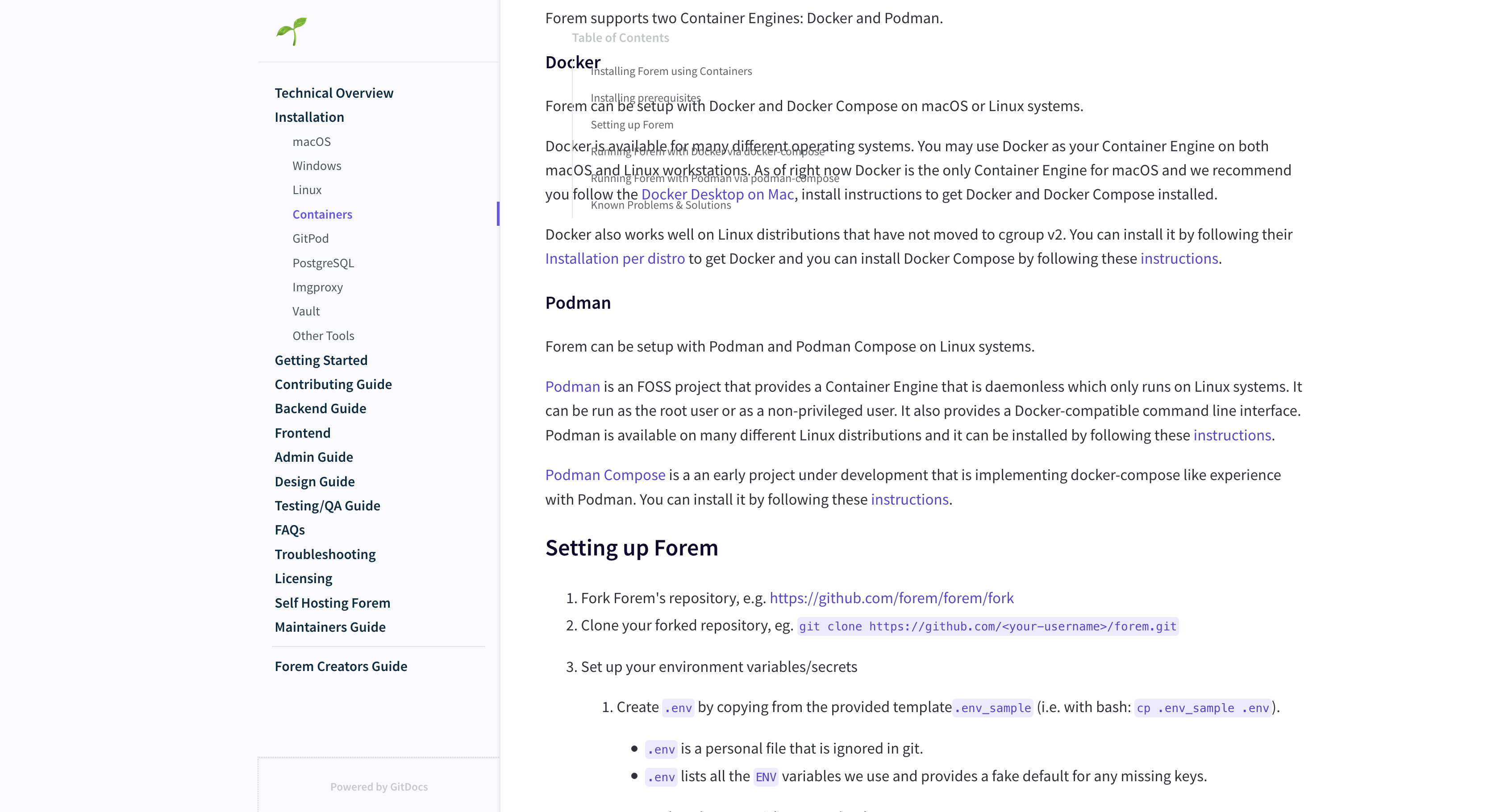Image resolution: width=1500 pixels, height=812 pixels.
Task: Select macOS under Installation
Action: coord(311,141)
